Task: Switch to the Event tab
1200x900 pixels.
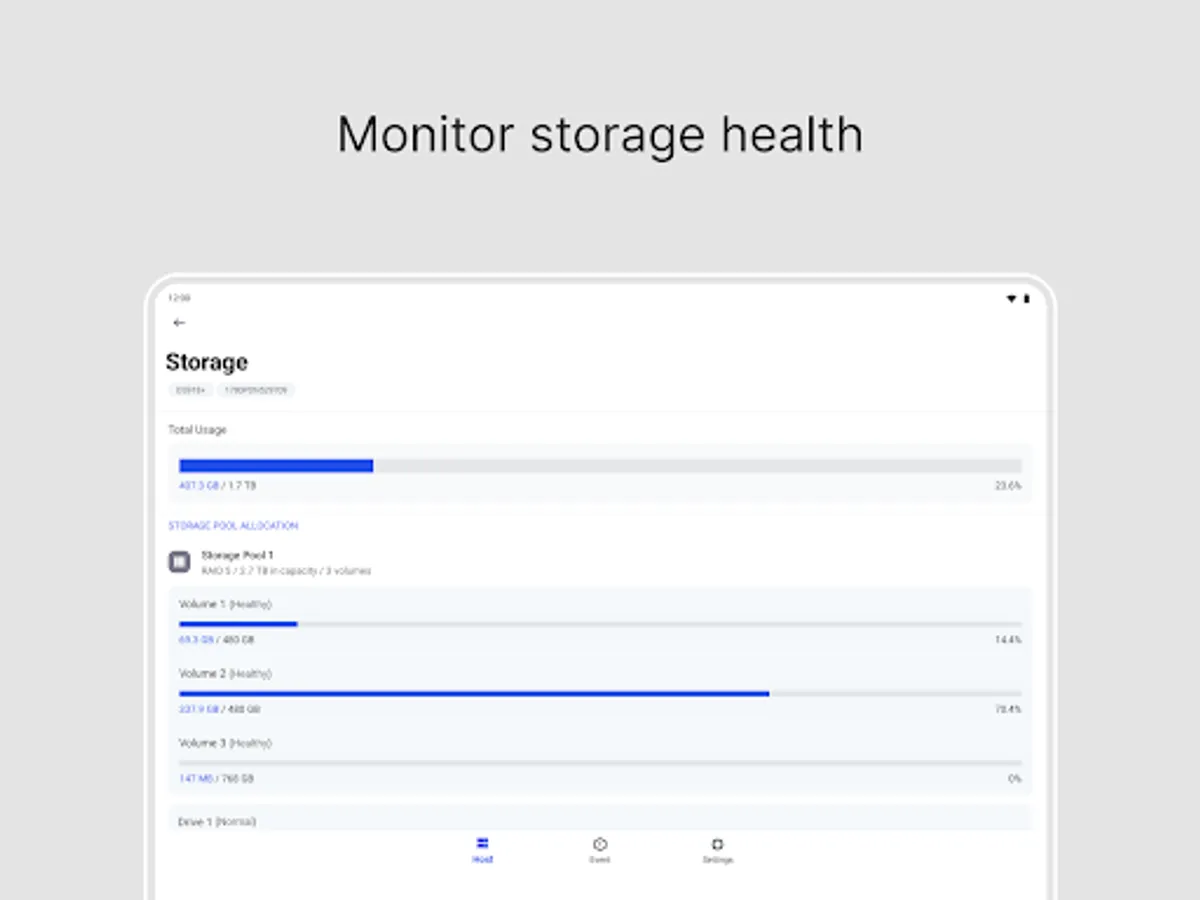Action: [599, 850]
